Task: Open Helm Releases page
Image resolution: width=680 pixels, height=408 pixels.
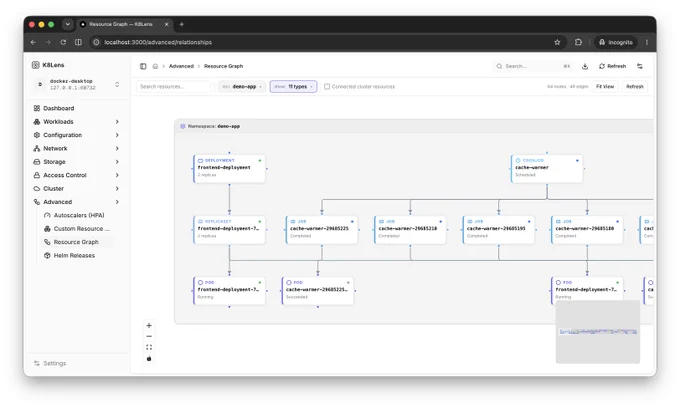Action: (74, 255)
